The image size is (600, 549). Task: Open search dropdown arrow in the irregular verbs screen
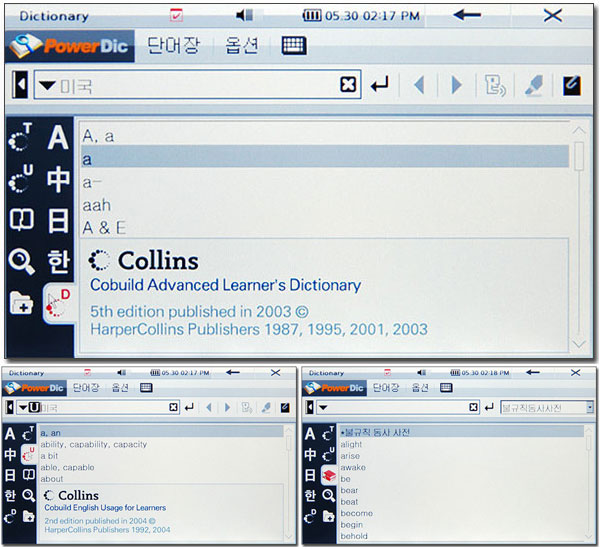pyautogui.click(x=323, y=407)
